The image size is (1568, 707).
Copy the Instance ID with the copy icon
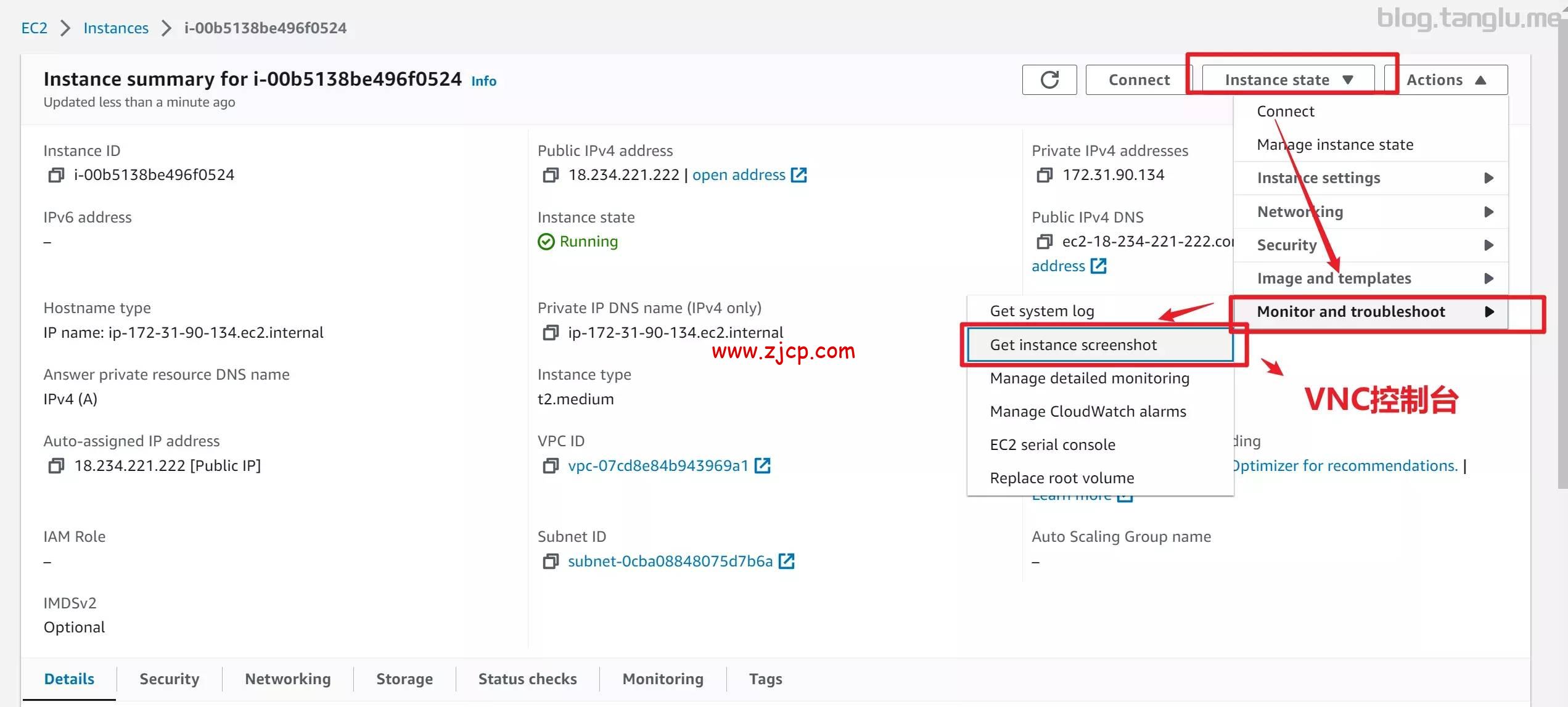(x=55, y=175)
